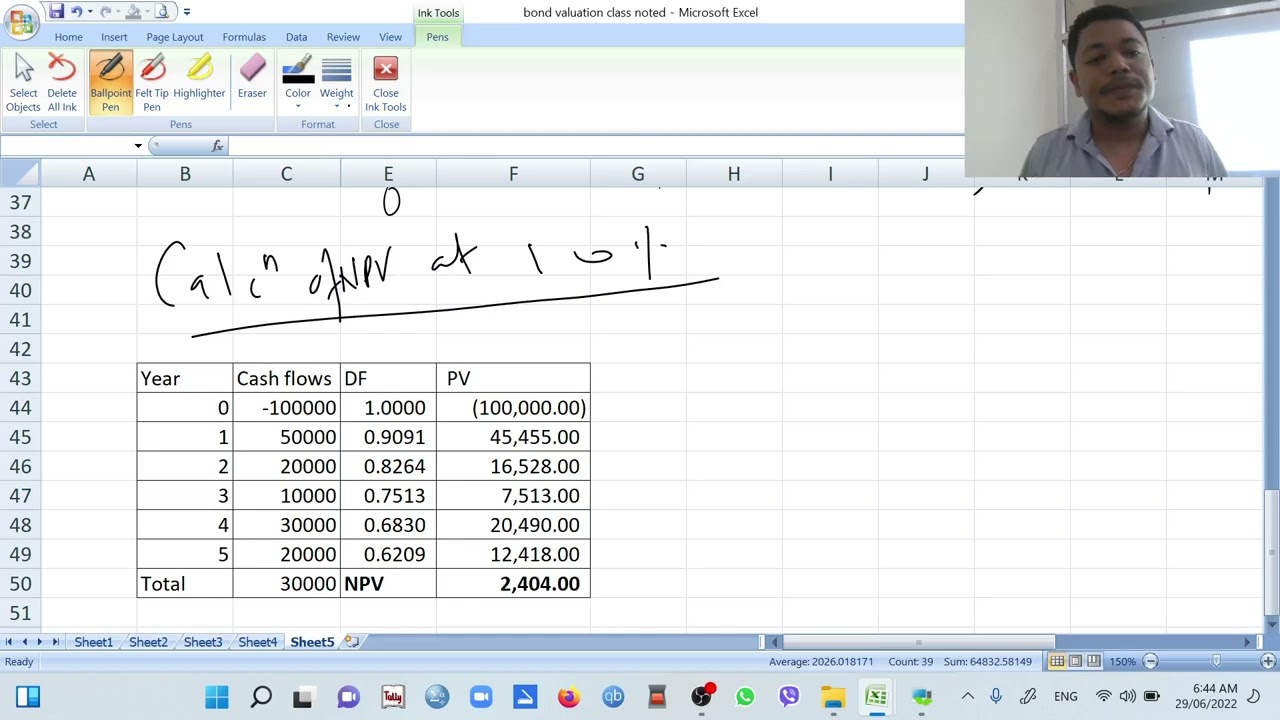Switch to Sheet1 tab
The image size is (1280, 720).
tap(93, 642)
